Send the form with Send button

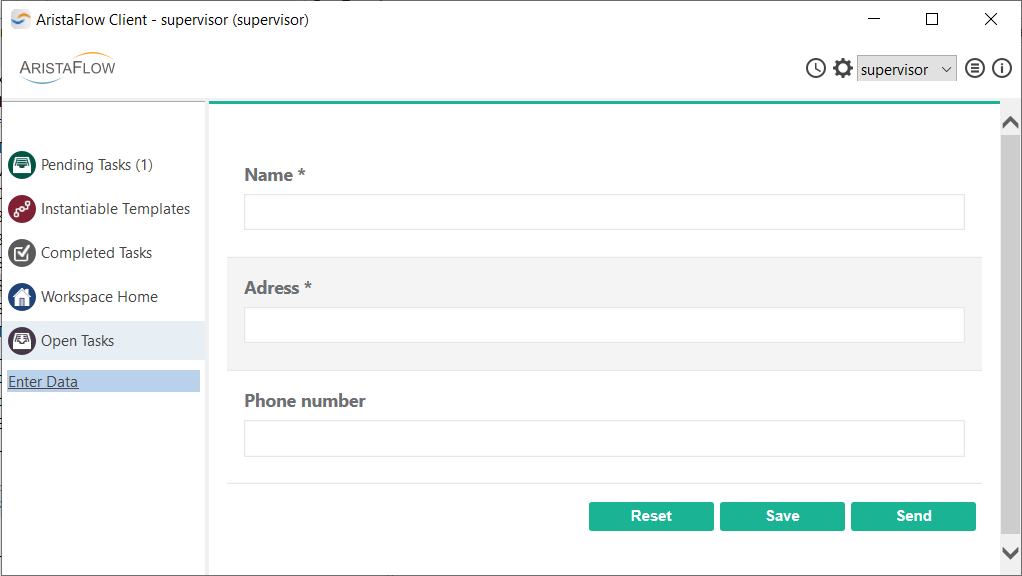pyautogui.click(x=913, y=516)
